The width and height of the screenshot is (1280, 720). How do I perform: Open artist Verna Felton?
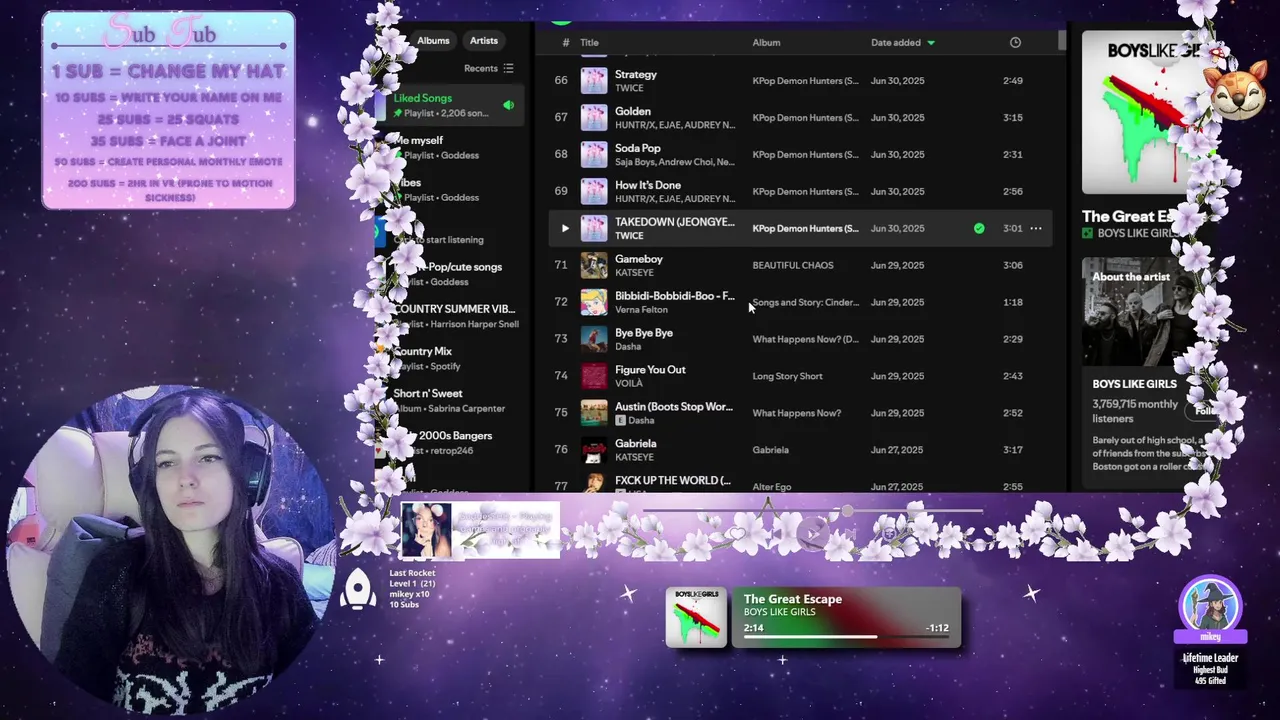pyautogui.click(x=641, y=310)
